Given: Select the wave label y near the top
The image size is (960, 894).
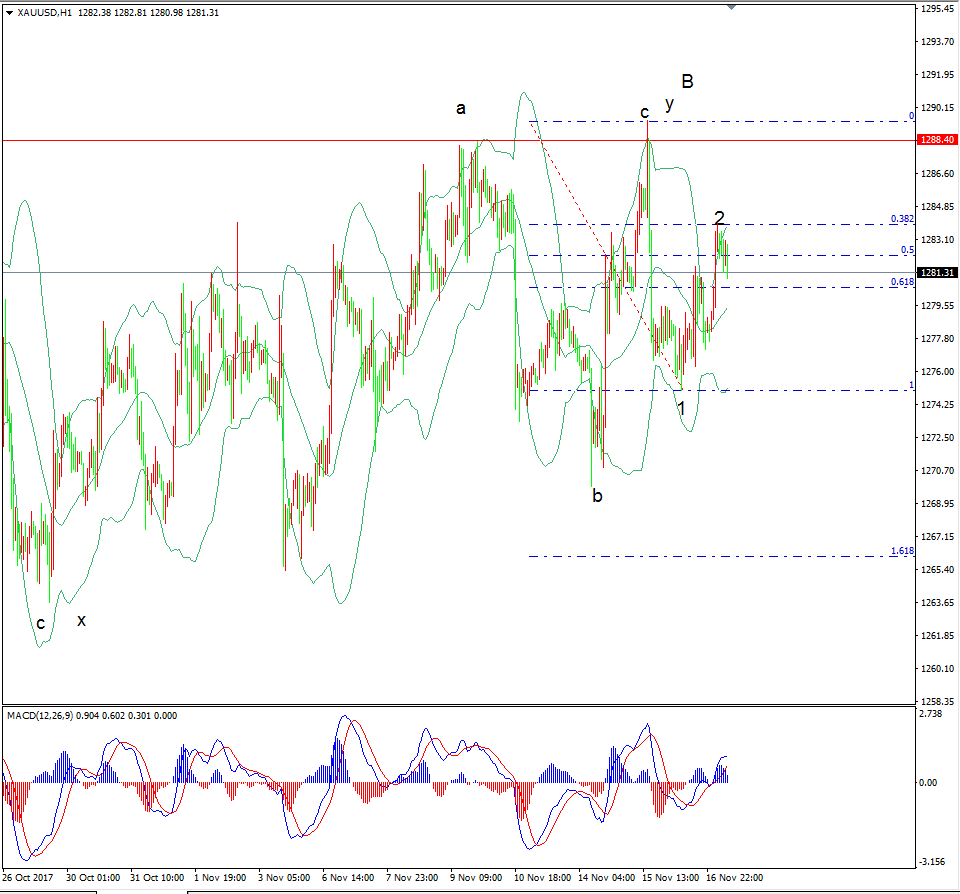Looking at the screenshot, I should [x=669, y=104].
